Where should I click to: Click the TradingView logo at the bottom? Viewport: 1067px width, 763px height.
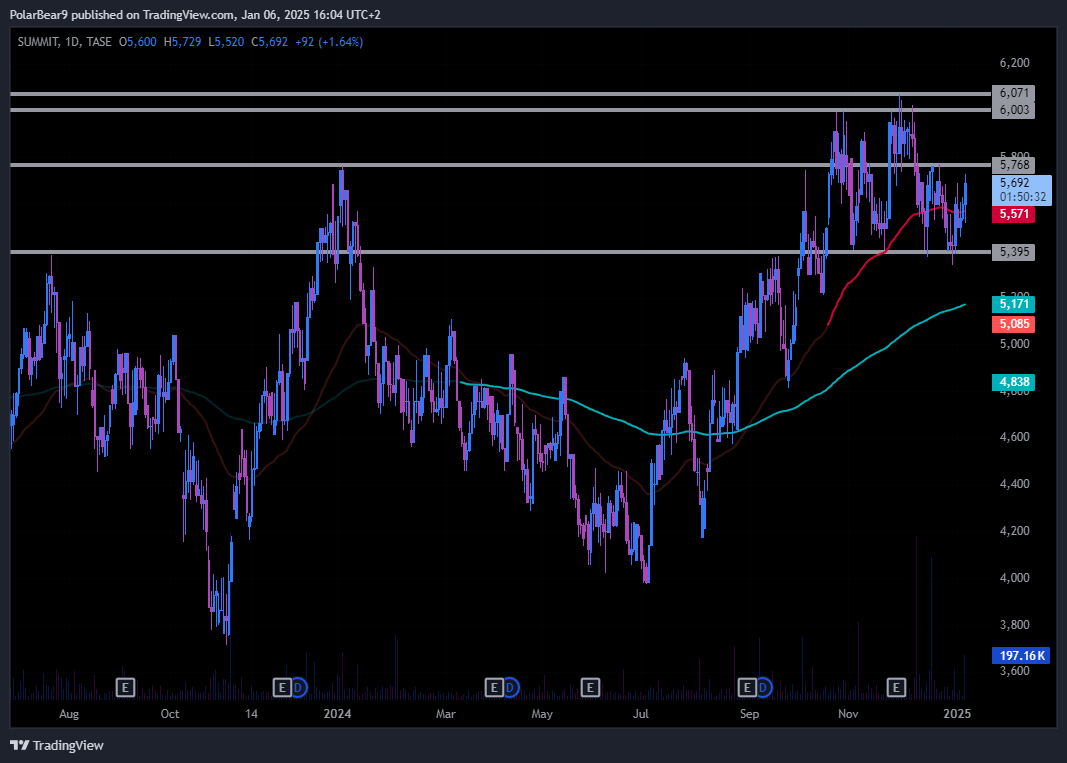[57, 745]
